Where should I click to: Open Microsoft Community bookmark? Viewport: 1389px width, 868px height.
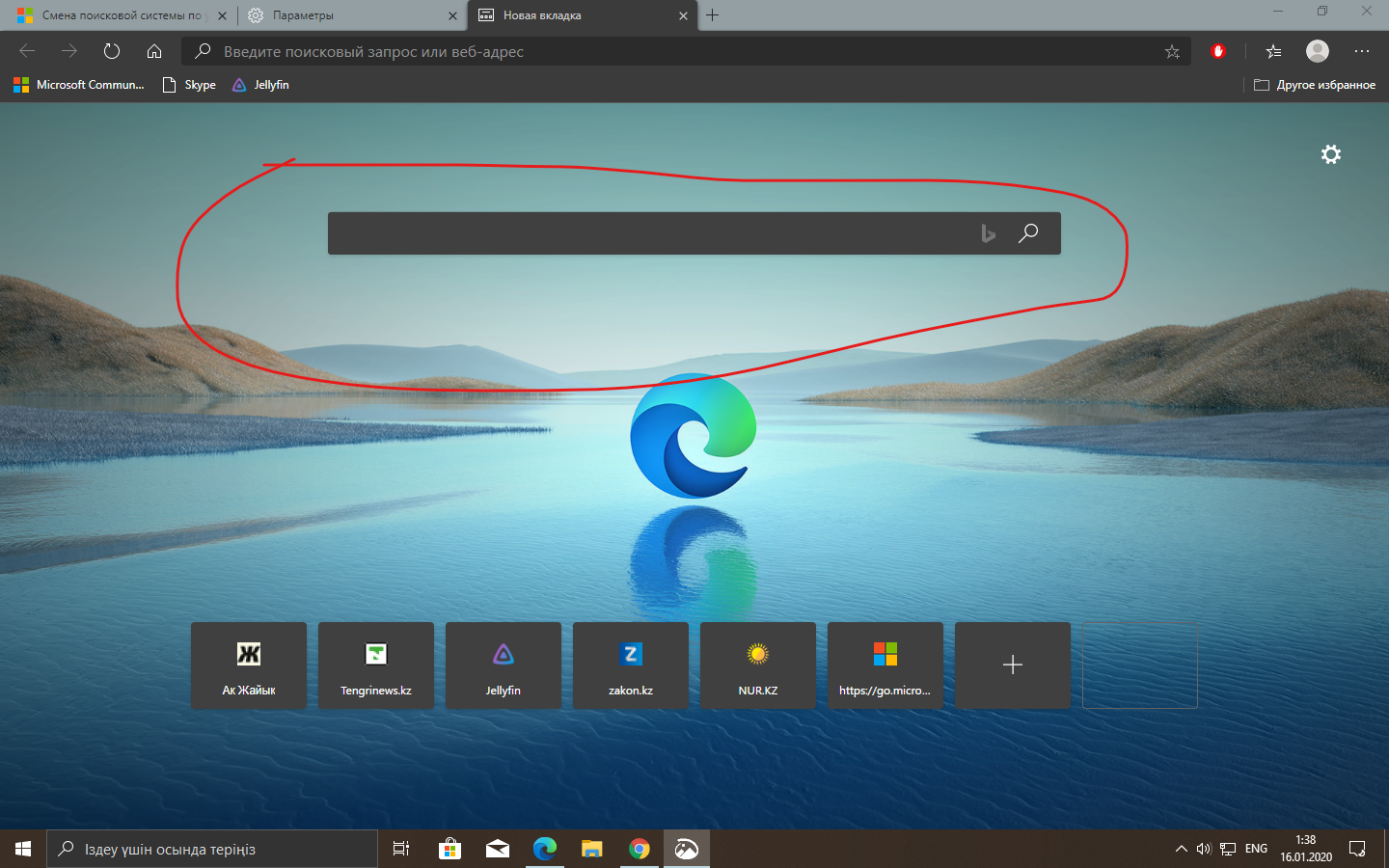pos(79,85)
